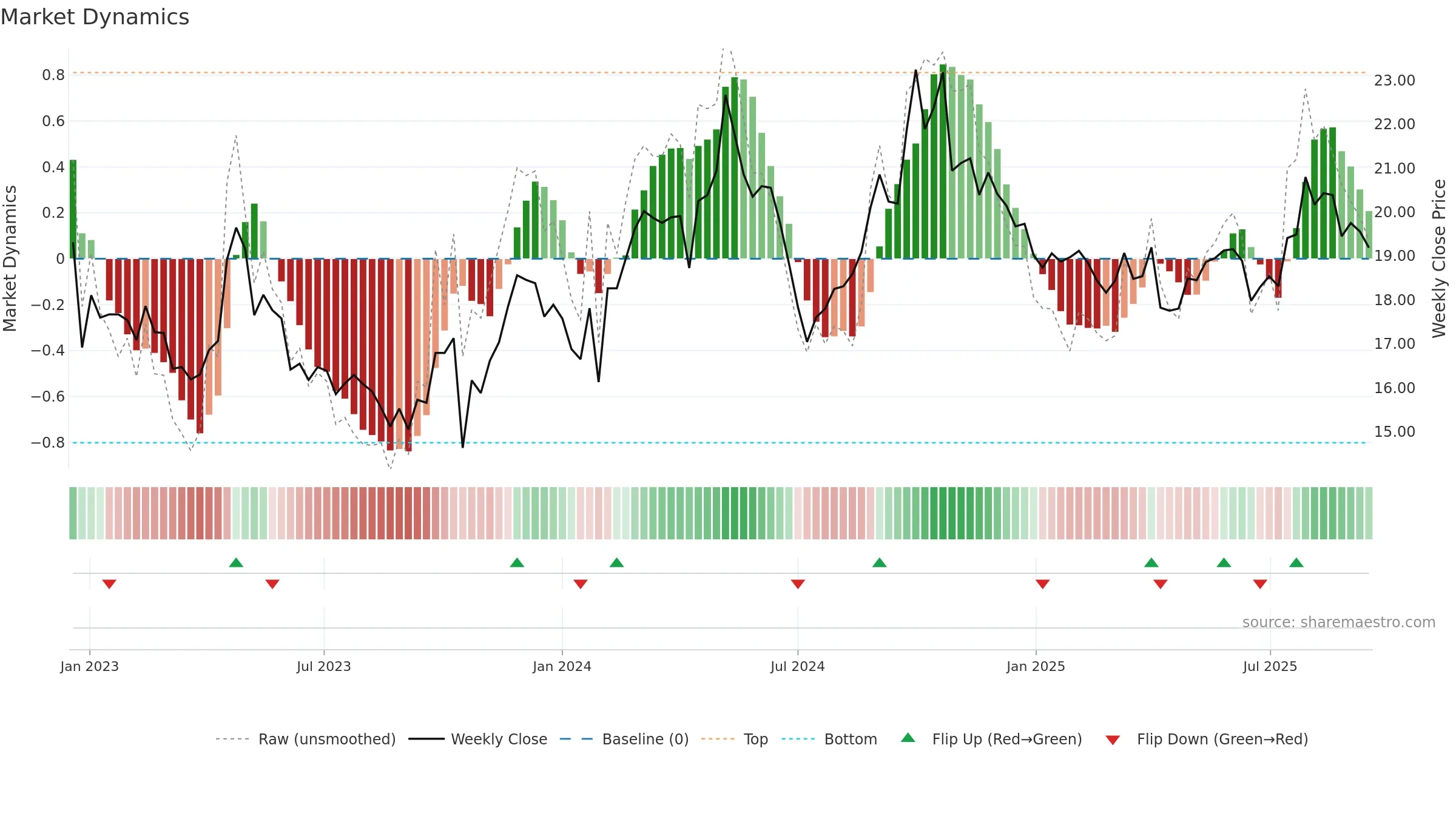
Task: Select the red flip-down marker in early April 2025
Action: click(1160, 584)
